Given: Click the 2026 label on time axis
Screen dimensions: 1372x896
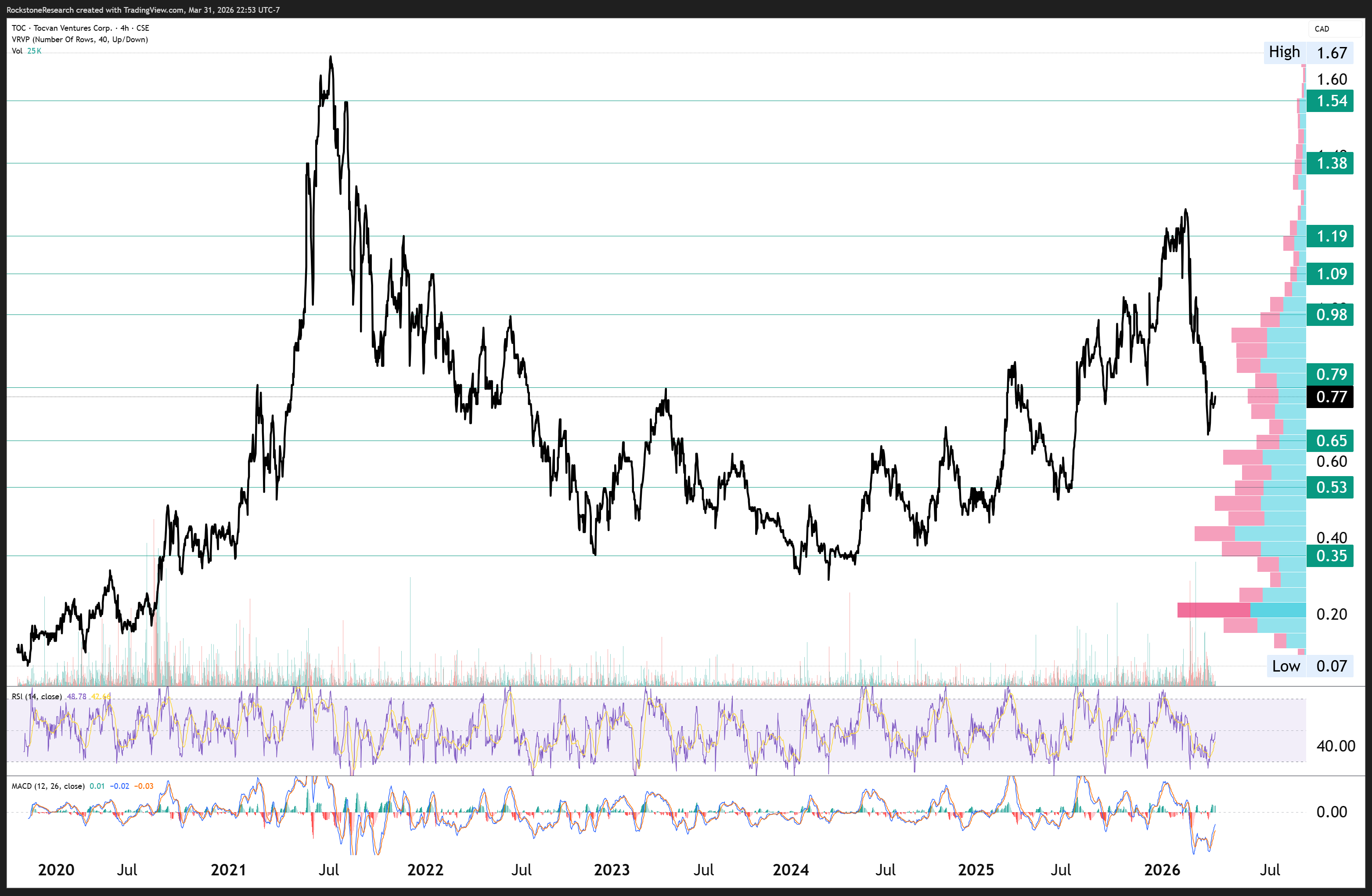Looking at the screenshot, I should pos(1162,870).
